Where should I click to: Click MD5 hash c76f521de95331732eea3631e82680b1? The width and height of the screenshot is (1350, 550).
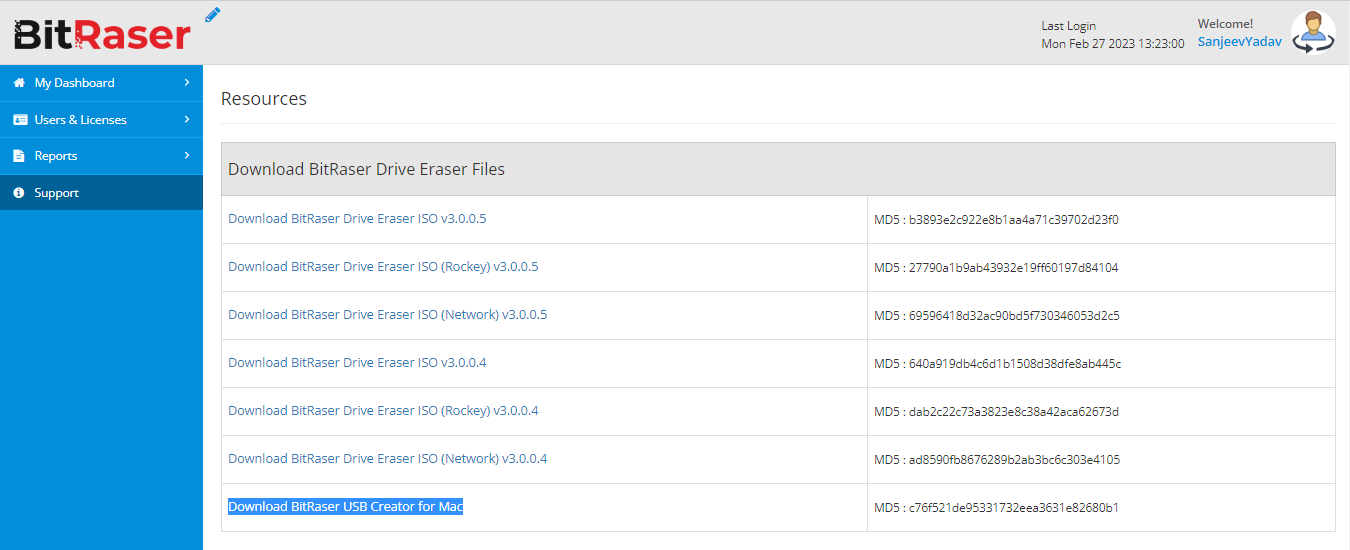(1013, 508)
